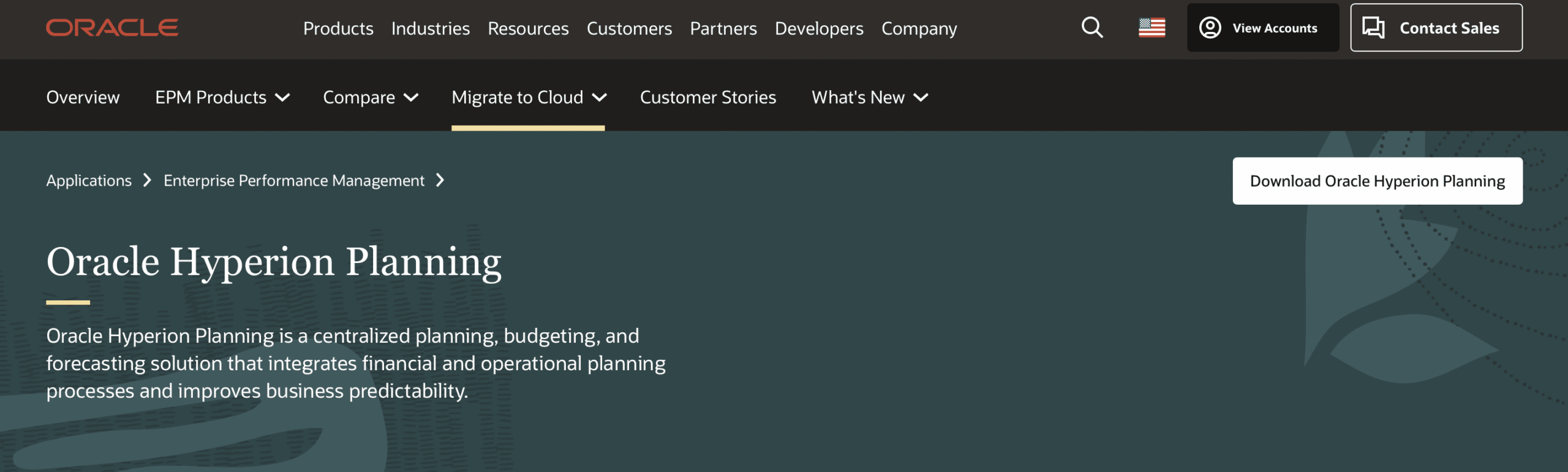Click the Contact Sales button

point(1436,28)
